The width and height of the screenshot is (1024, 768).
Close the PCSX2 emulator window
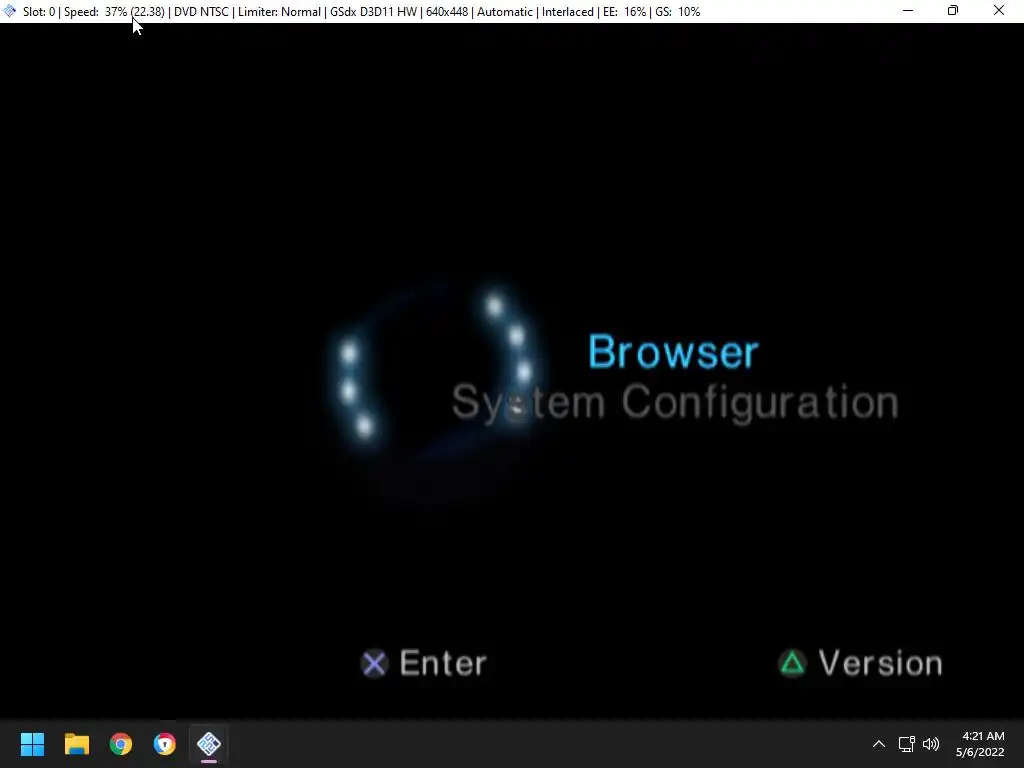tap(999, 10)
